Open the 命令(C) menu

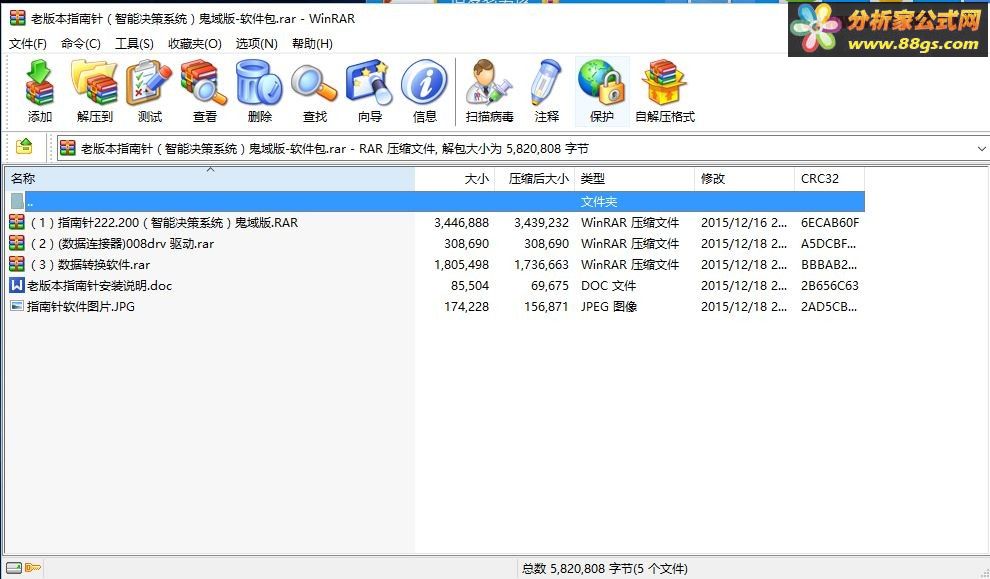click(x=81, y=44)
